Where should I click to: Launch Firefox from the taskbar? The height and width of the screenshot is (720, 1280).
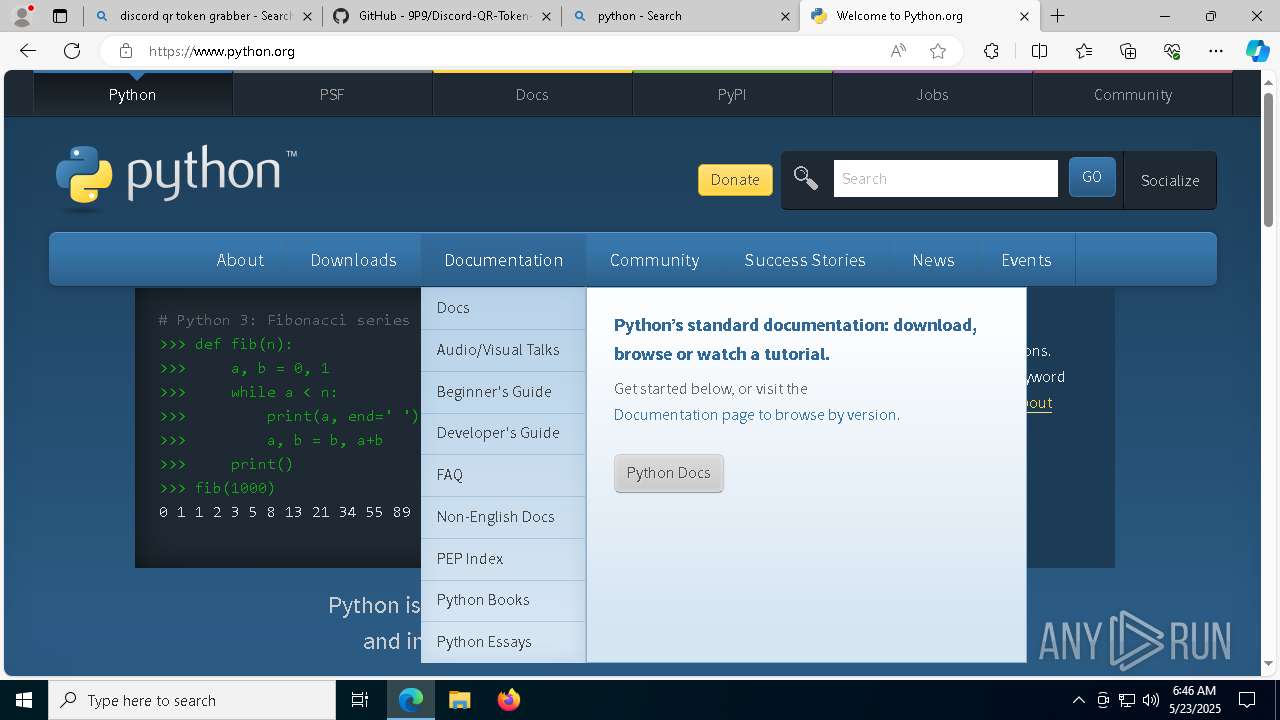tap(508, 700)
